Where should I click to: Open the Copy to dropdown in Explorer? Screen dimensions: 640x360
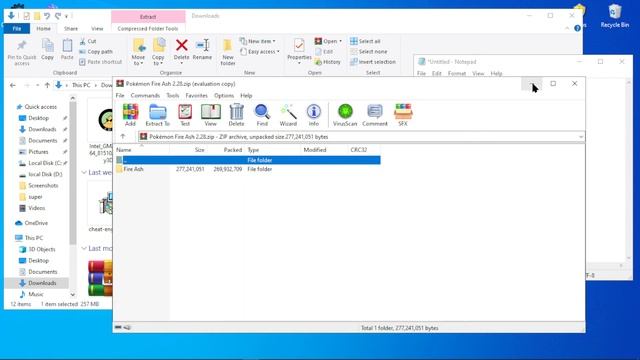click(x=158, y=52)
